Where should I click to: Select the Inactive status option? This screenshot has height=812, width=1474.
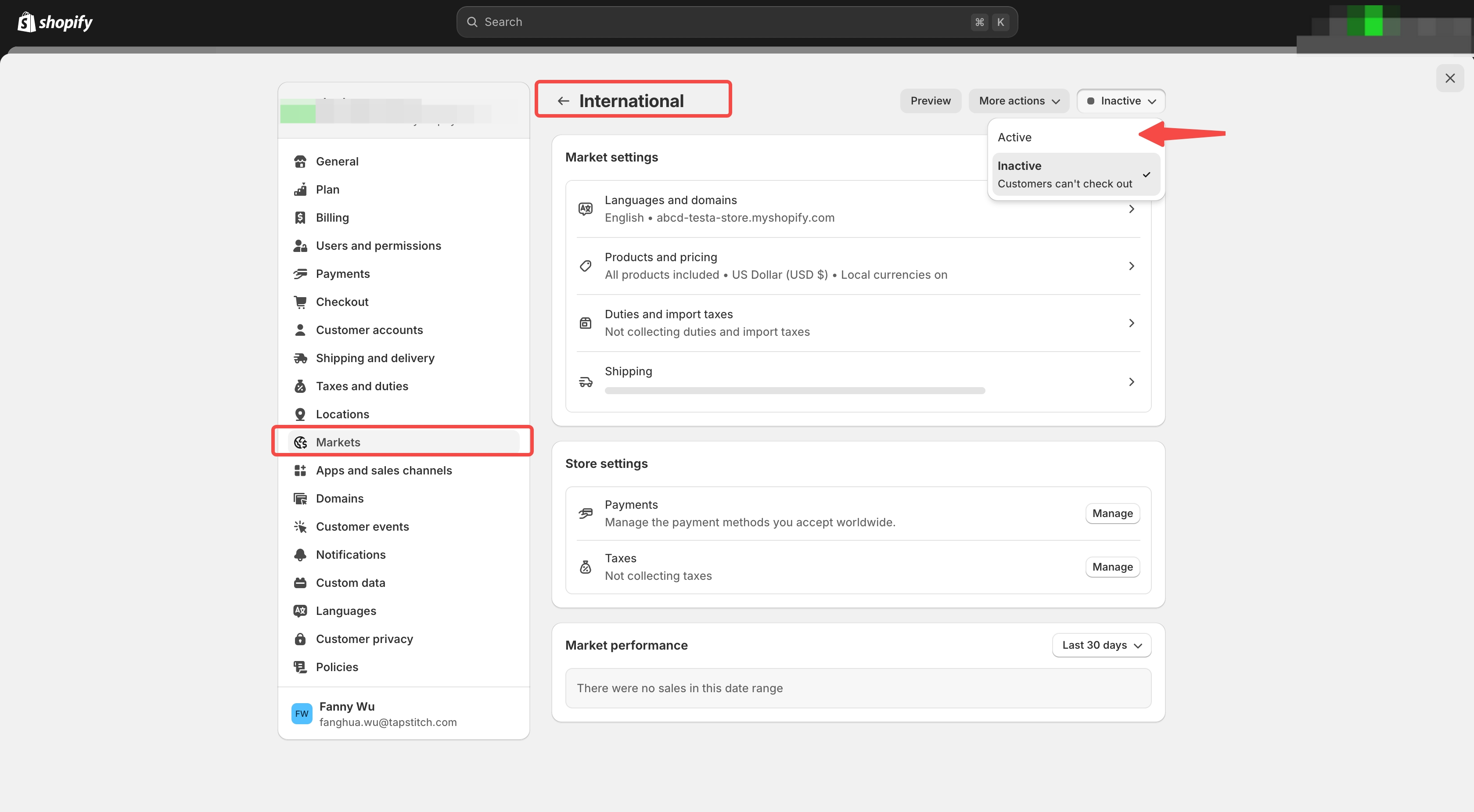pyautogui.click(x=1064, y=174)
